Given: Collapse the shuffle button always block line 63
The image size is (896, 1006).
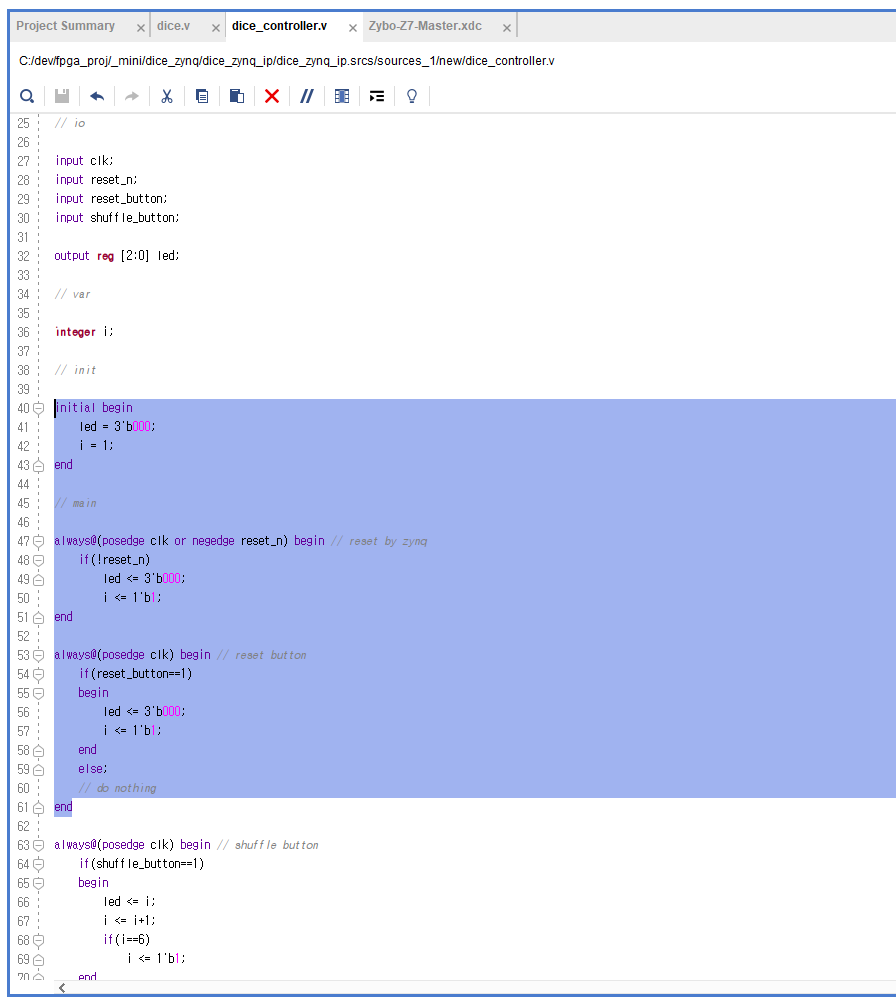Looking at the screenshot, I should [x=38, y=845].
